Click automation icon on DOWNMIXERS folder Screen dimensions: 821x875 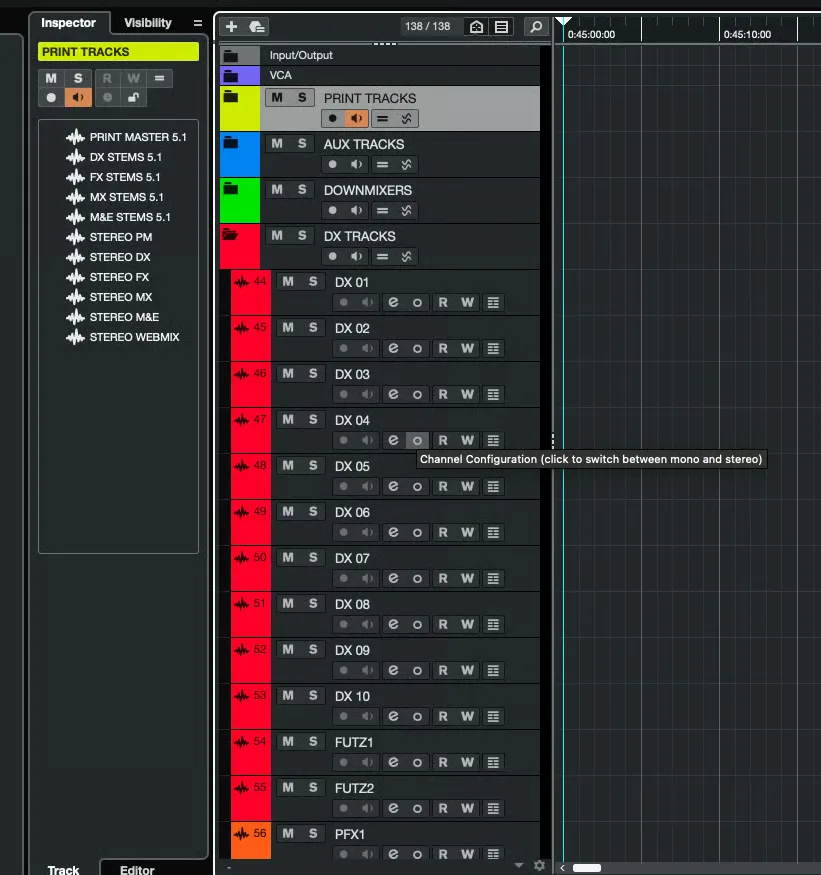tap(406, 210)
